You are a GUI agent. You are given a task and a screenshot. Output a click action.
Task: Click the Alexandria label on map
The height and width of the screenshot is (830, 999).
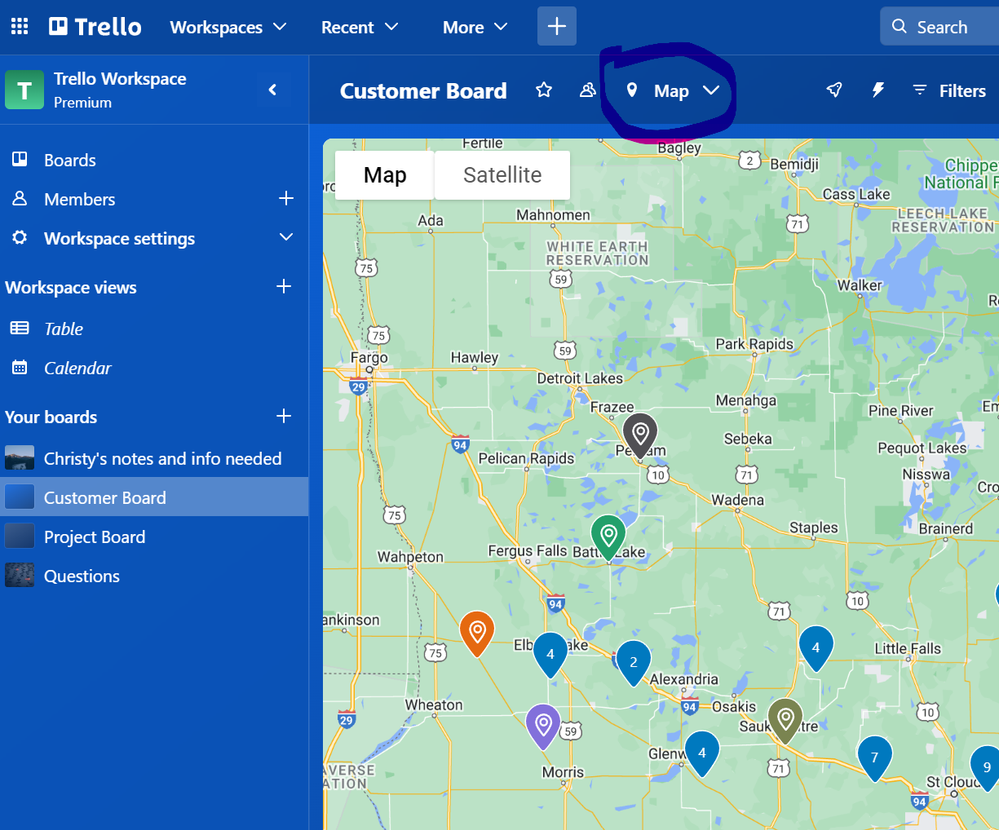coord(684,679)
